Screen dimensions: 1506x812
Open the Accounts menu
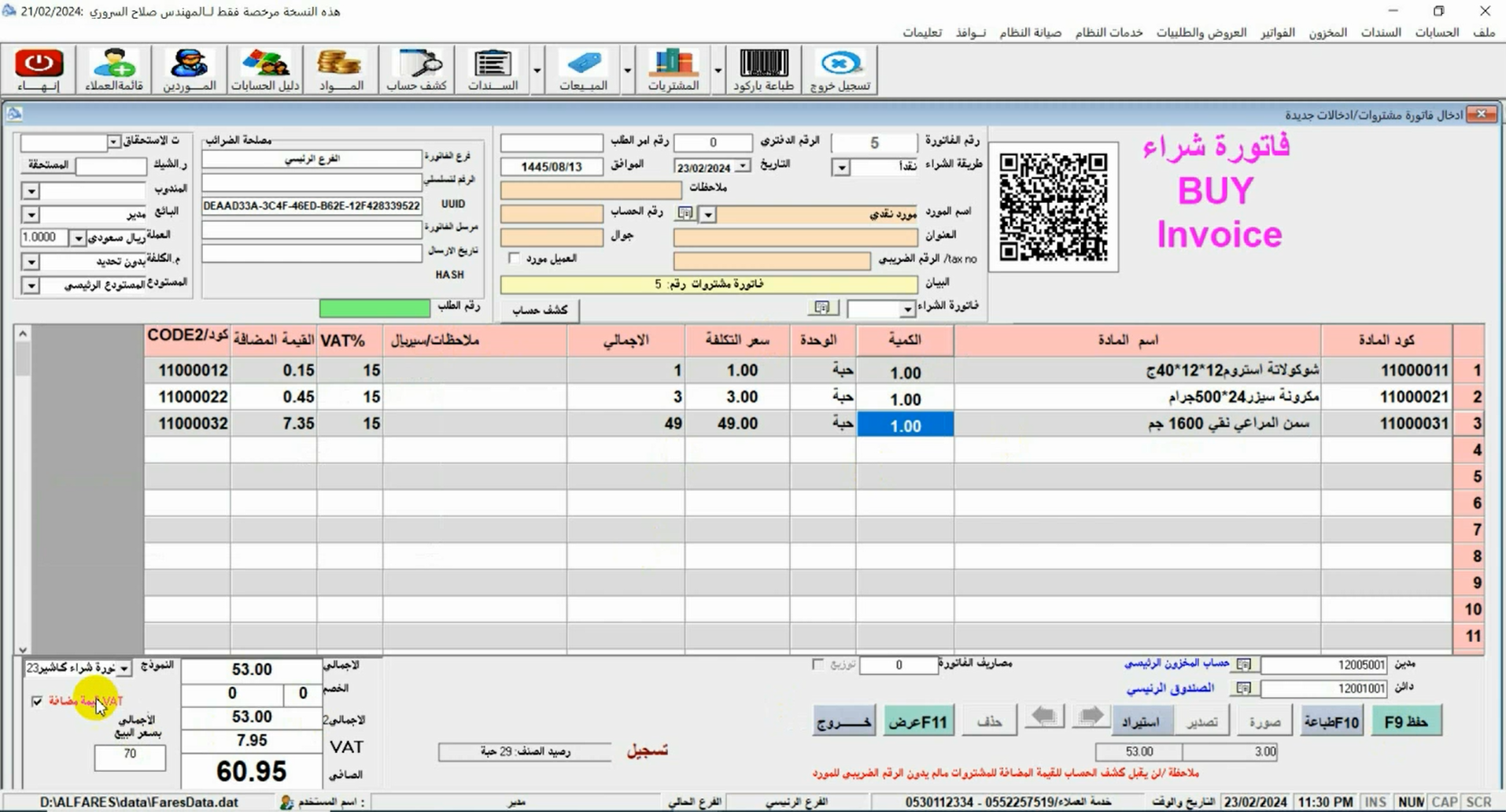coord(1437,32)
